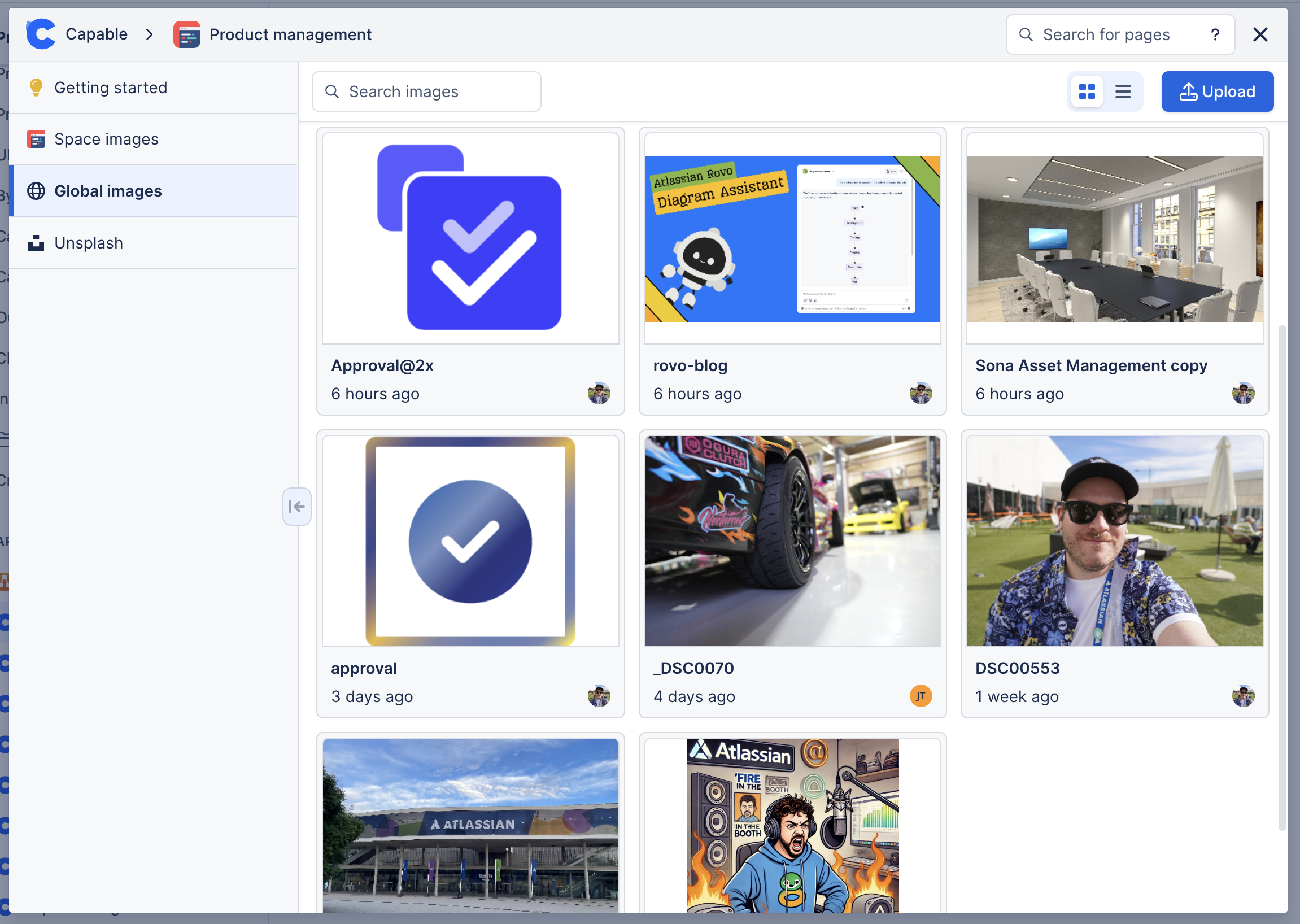
Task: Click the Capable breadcrumb link
Action: tap(96, 34)
